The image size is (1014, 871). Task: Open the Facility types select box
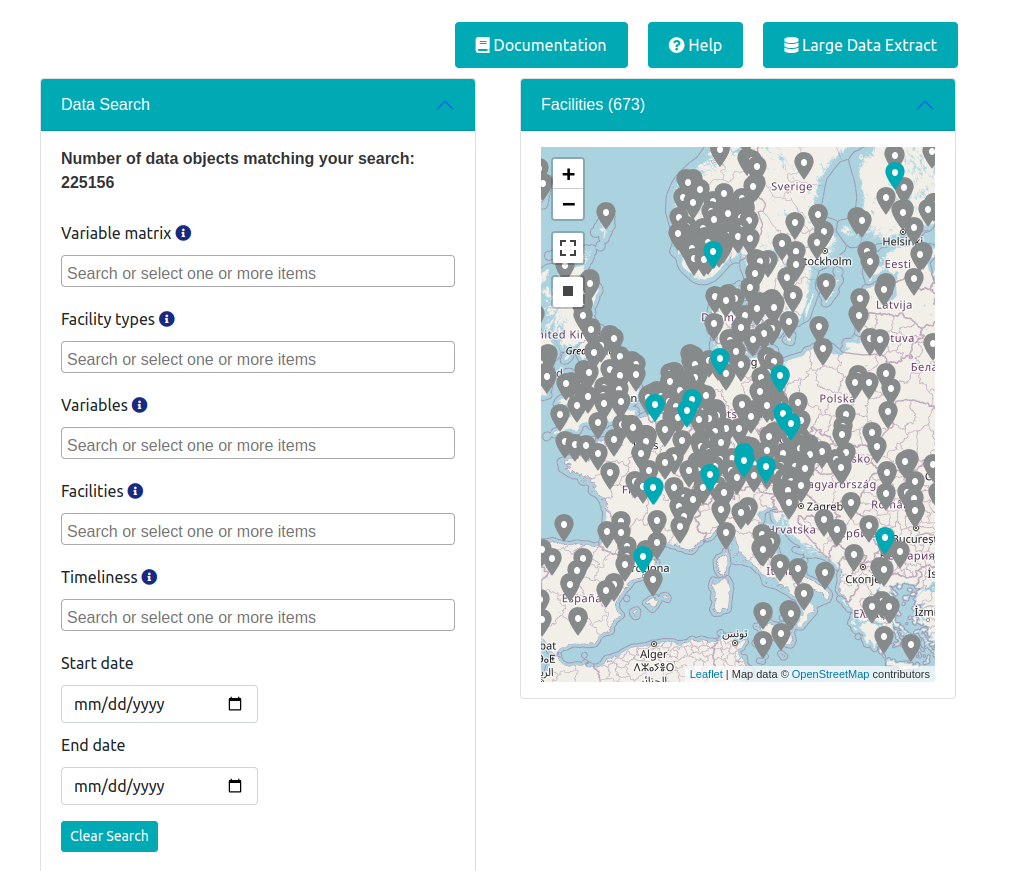tap(258, 358)
